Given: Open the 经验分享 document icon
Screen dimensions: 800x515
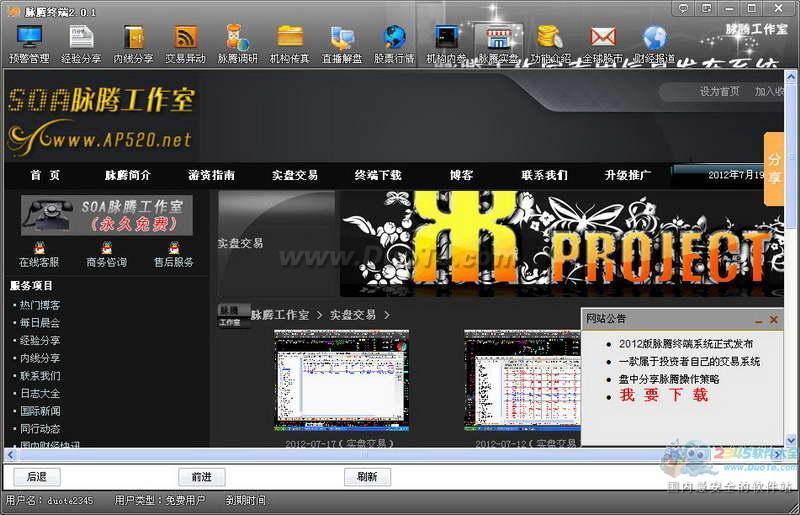Looking at the screenshot, I should [x=81, y=38].
